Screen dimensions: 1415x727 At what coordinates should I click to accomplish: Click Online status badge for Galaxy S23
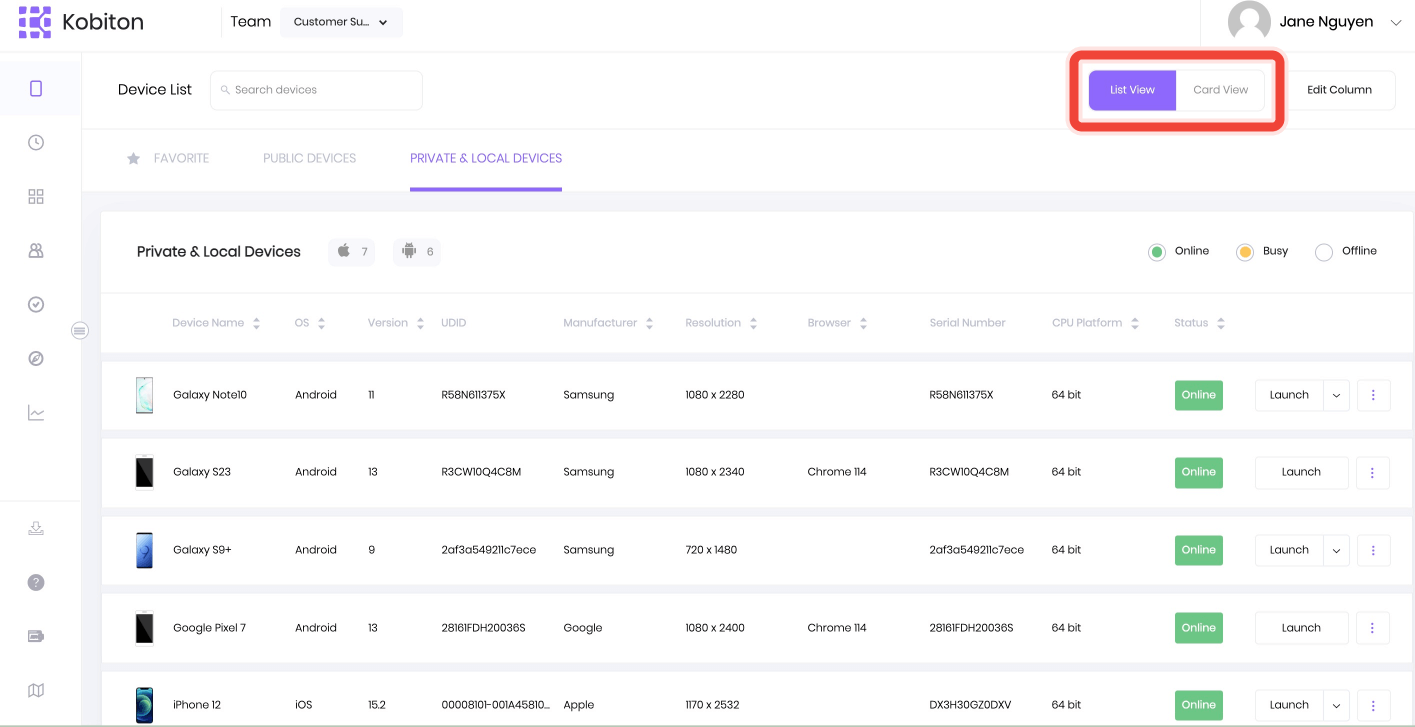coord(1198,472)
